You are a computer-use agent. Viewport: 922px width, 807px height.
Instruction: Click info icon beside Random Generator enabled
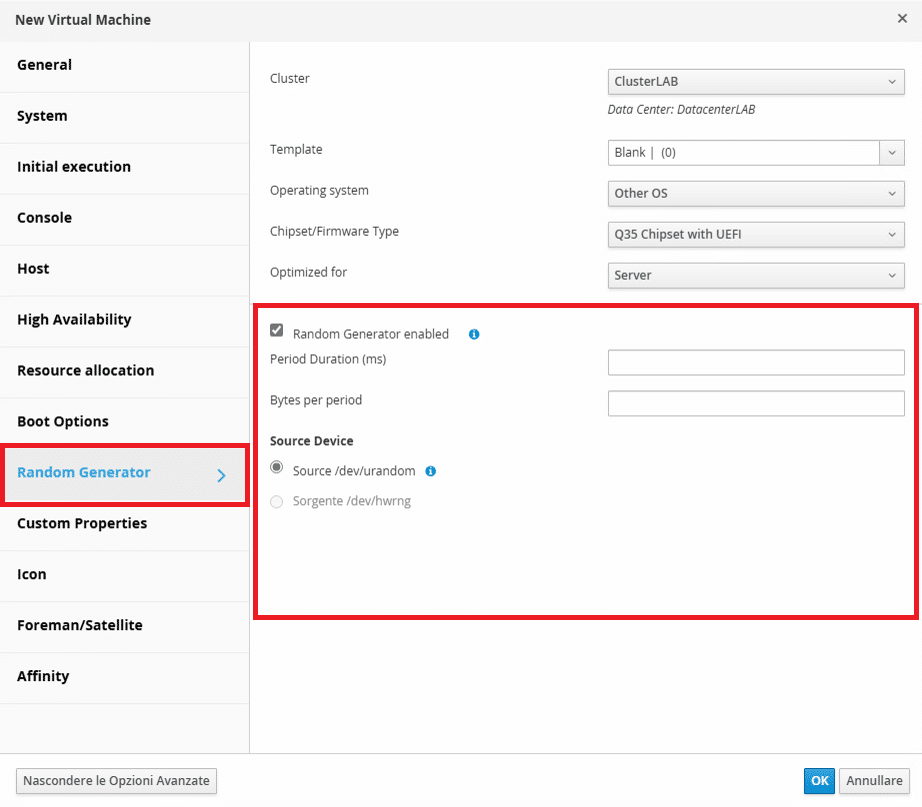474,334
